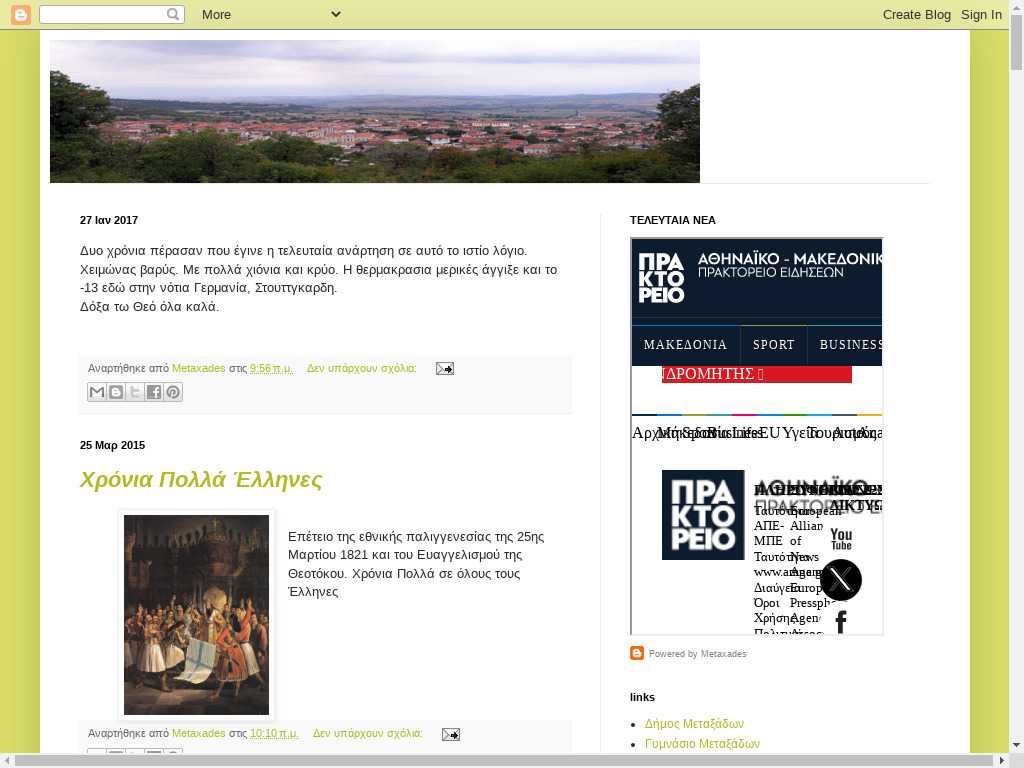Expand the 'More' dropdown in navbar
Image resolution: width=1024 pixels, height=768 pixels.
click(270, 14)
